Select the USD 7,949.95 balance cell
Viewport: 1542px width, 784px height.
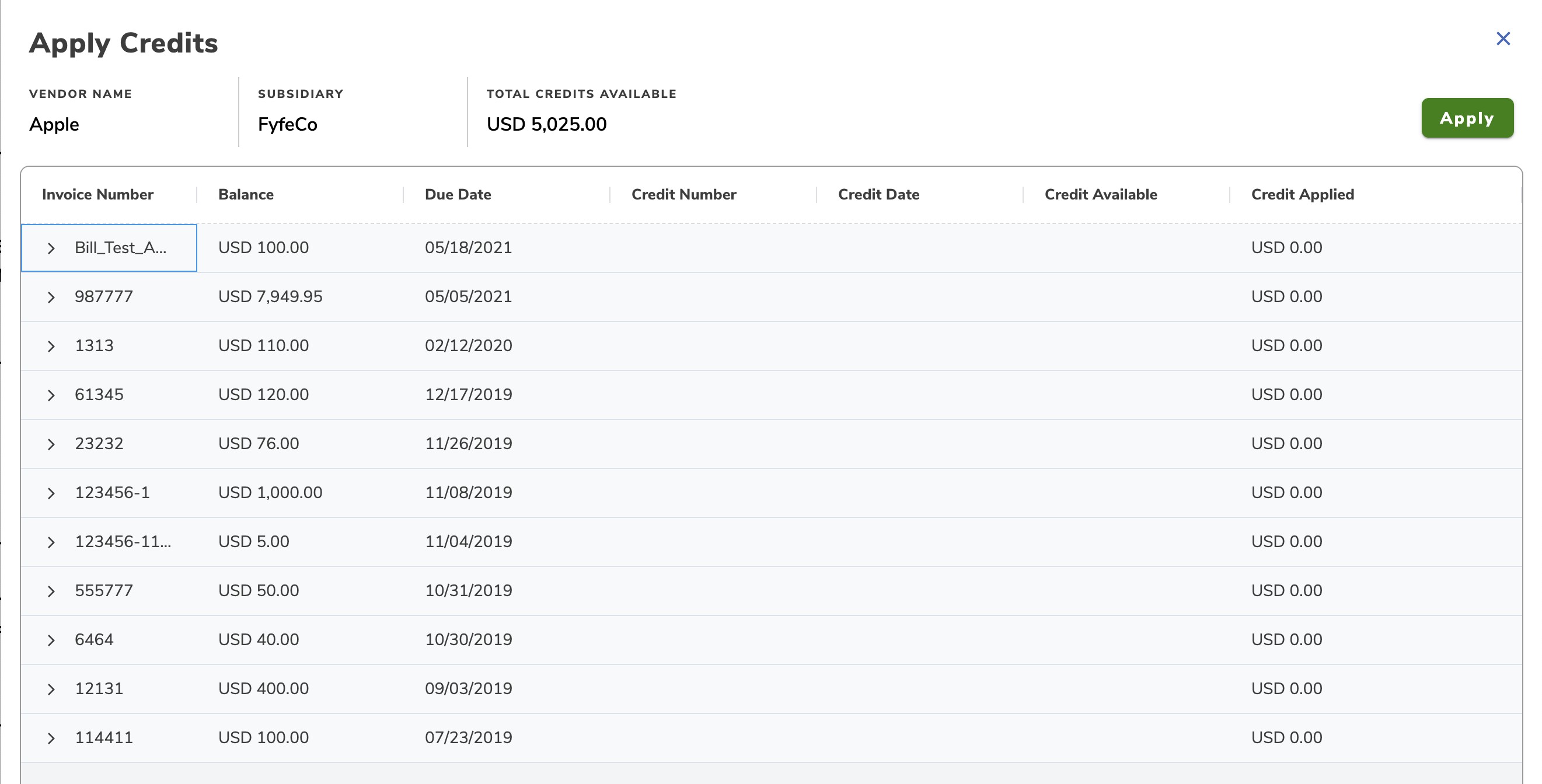coord(270,297)
